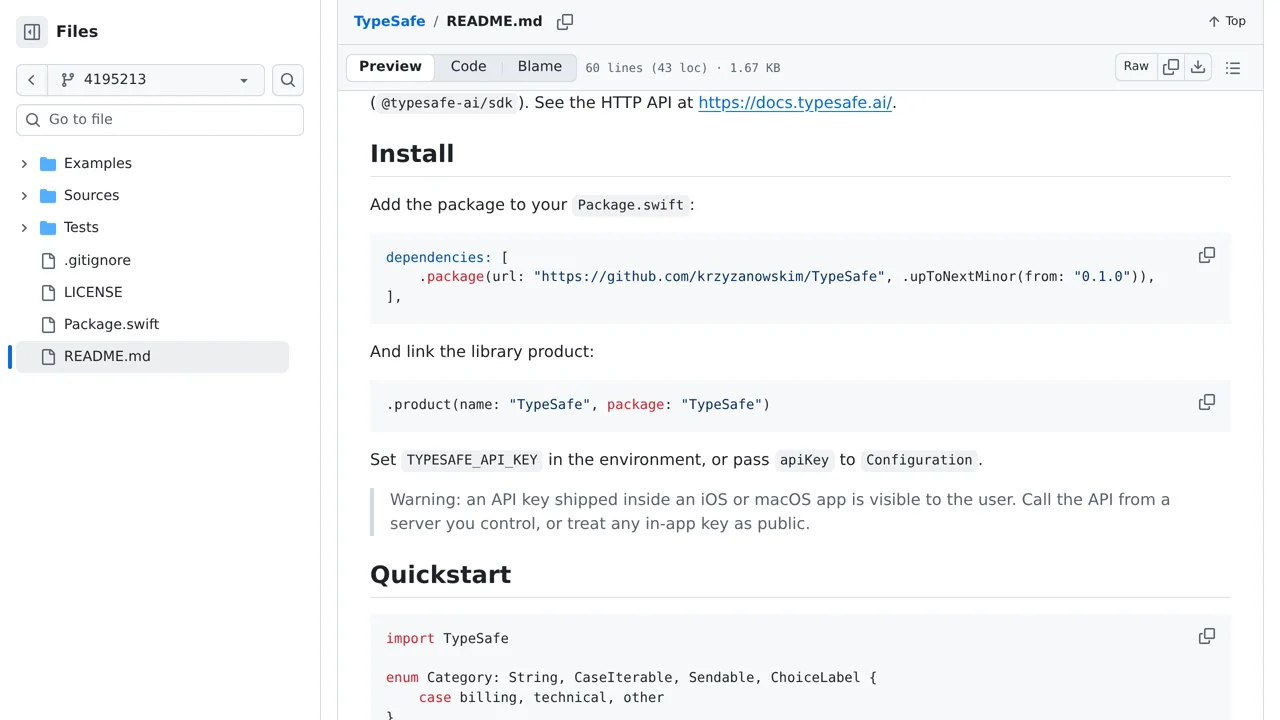Expand the Tests folder chevron

(x=24, y=227)
